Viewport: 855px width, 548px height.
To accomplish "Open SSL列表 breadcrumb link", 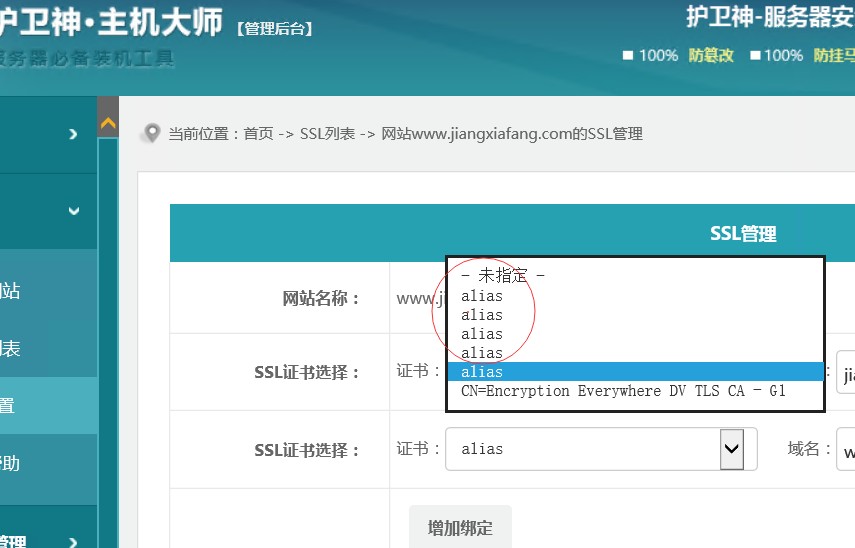I will click(327, 133).
